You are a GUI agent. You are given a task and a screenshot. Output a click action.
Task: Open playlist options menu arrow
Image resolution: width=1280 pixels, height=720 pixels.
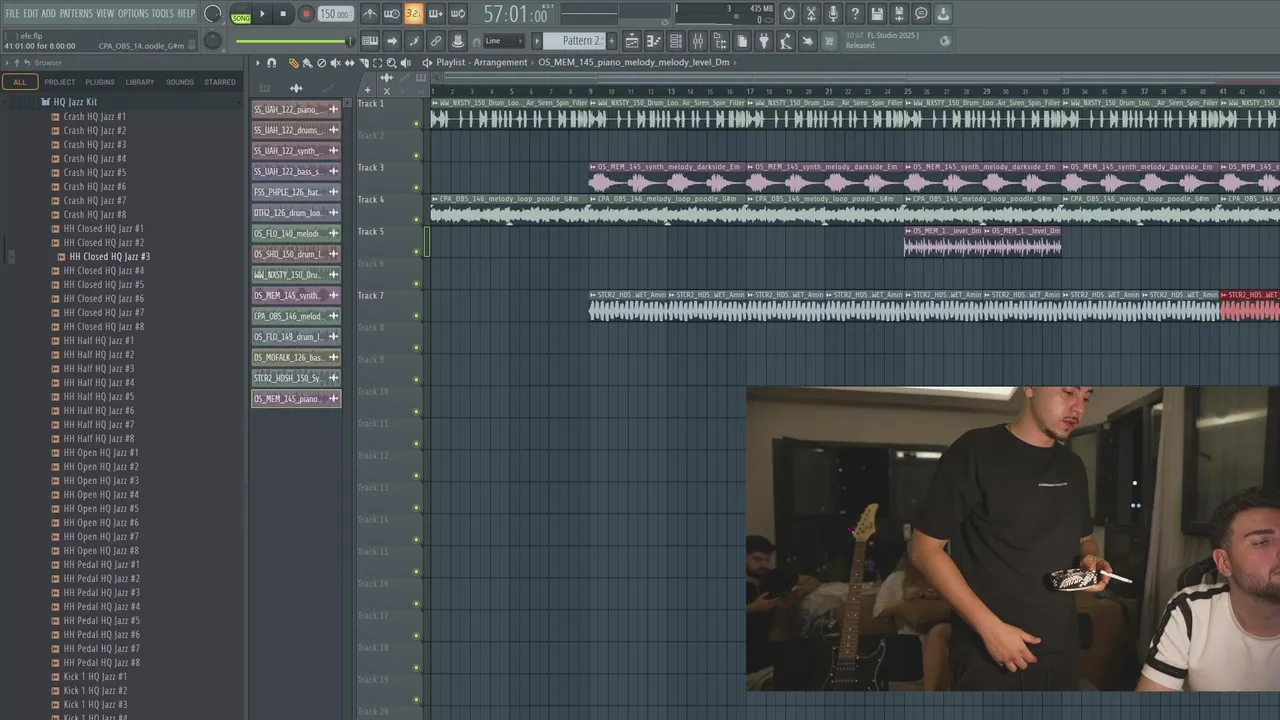(257, 63)
